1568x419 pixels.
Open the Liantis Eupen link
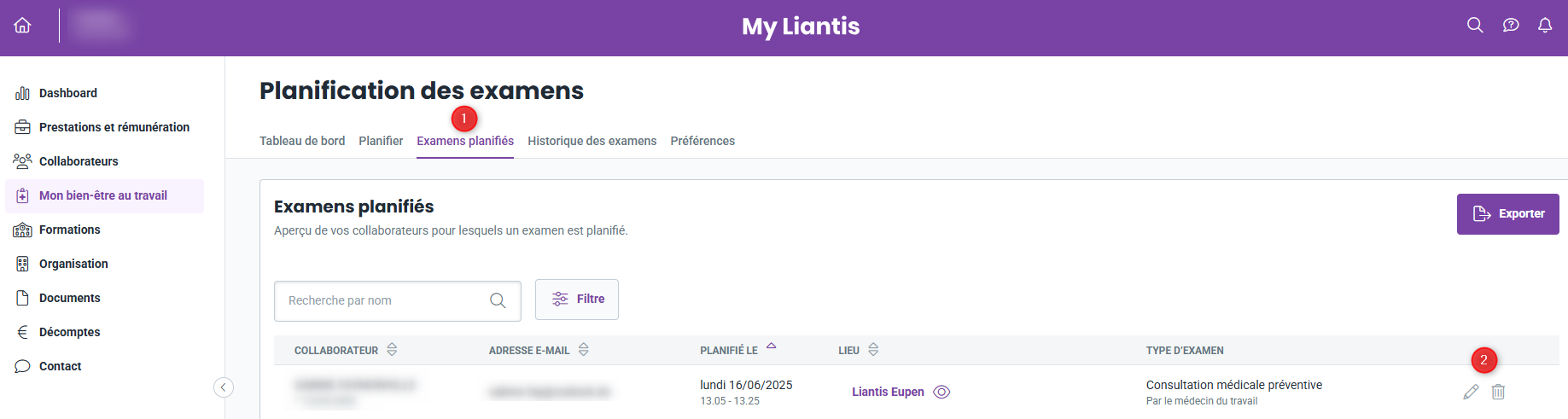[888, 392]
